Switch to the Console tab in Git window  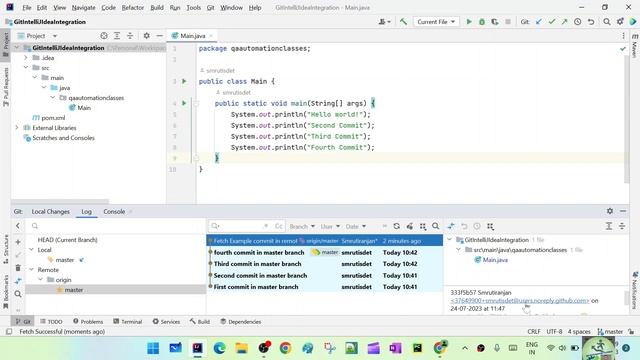pyautogui.click(x=114, y=211)
